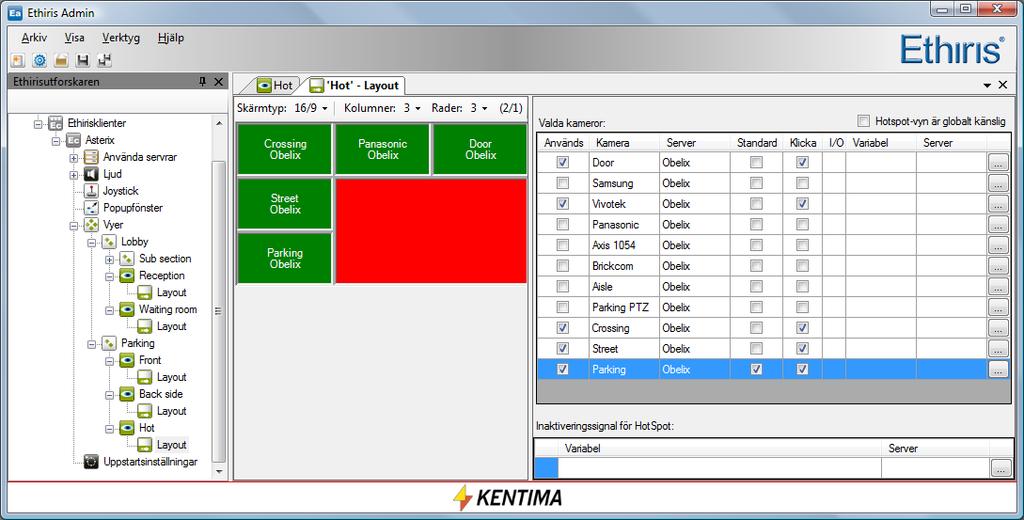Select the Back side view icon
The image size is (1024, 520).
tap(127, 394)
